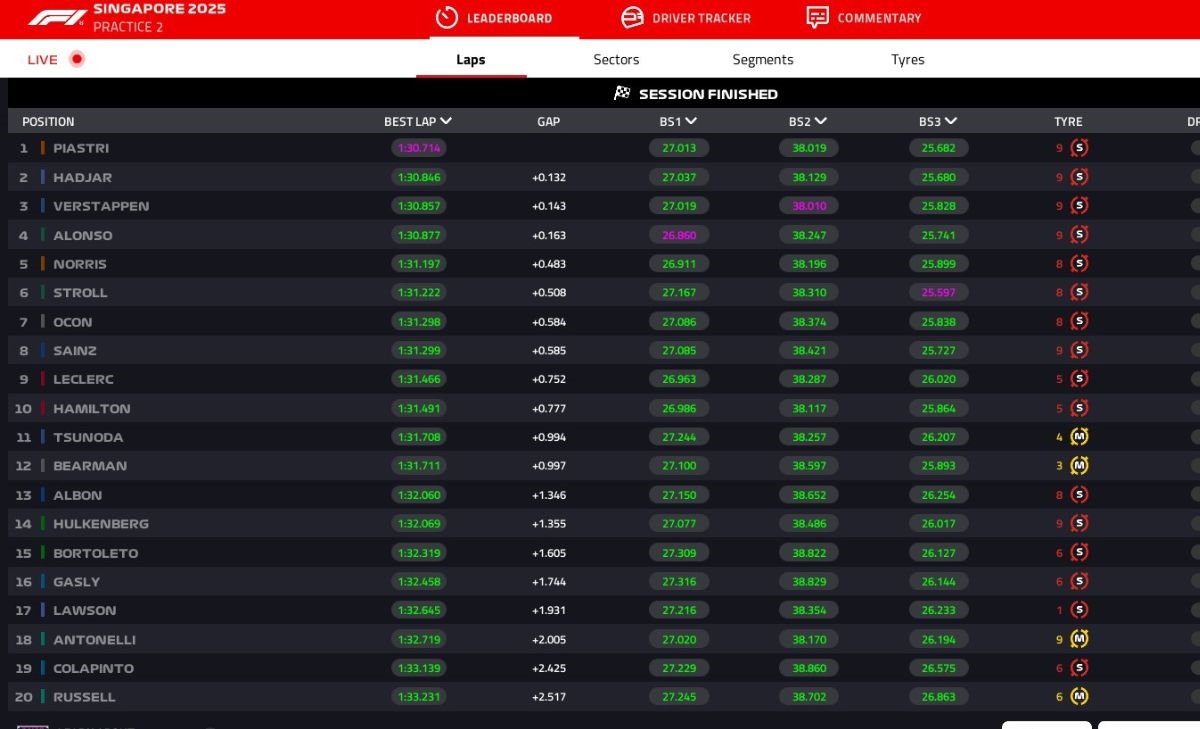Click the Commentary speech bubble icon
This screenshot has width=1200, height=729.
817,18
